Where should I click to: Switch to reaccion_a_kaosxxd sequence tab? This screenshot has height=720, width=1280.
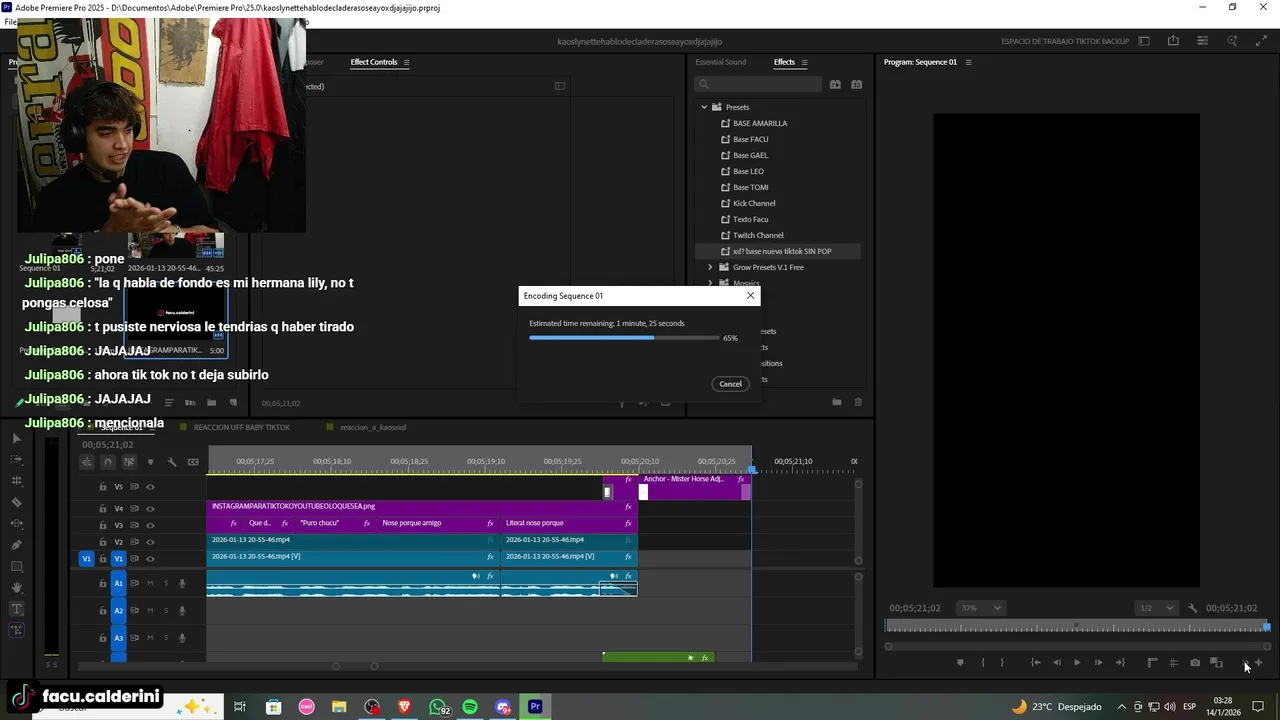coord(373,427)
